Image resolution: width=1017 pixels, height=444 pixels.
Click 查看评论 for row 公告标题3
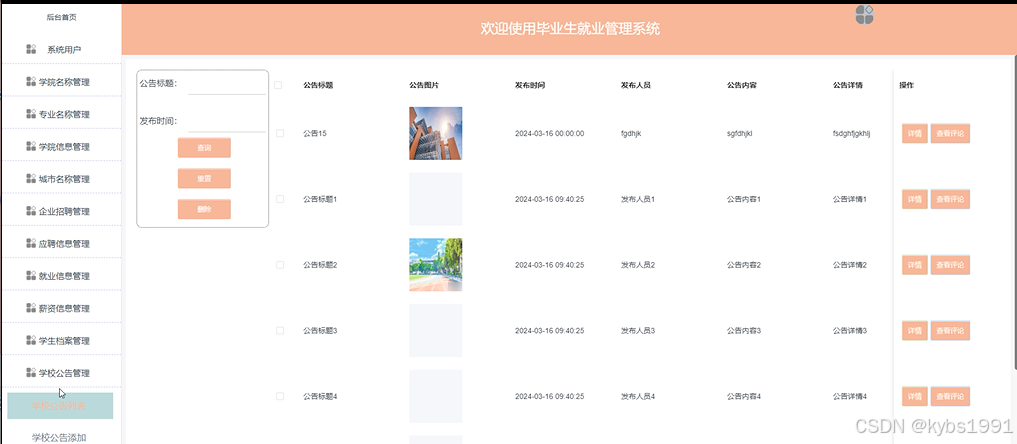(x=950, y=331)
